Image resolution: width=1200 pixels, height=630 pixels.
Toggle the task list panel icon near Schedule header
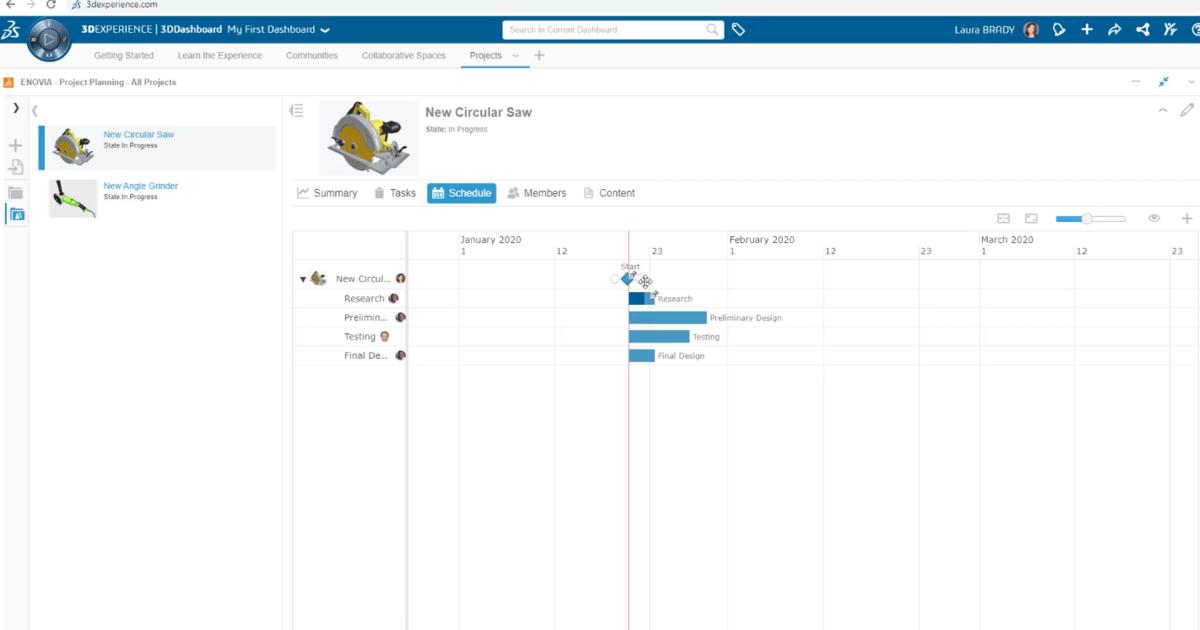tap(296, 111)
